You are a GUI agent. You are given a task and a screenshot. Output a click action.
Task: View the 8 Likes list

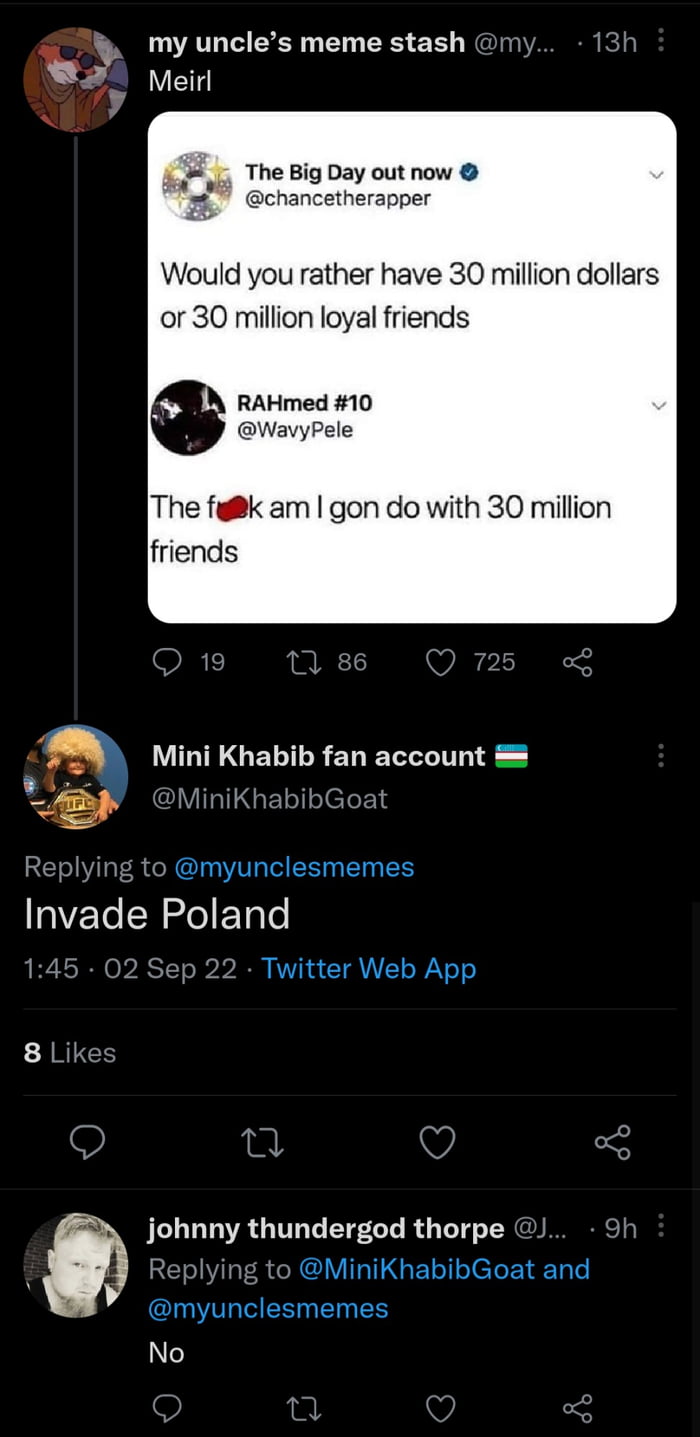coord(69,1052)
